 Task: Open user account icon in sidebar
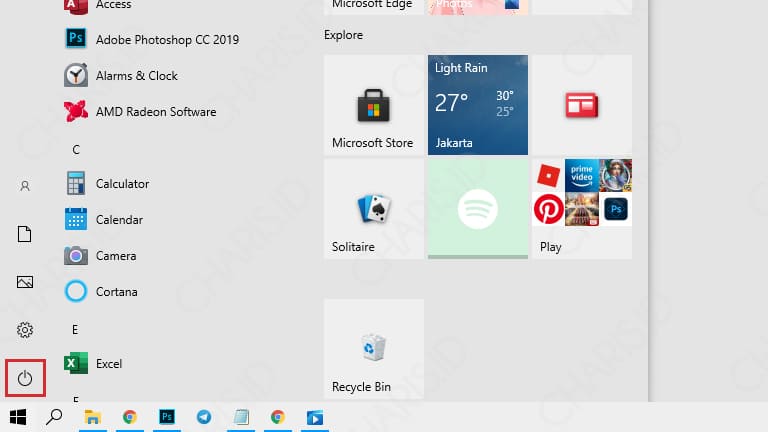25,186
